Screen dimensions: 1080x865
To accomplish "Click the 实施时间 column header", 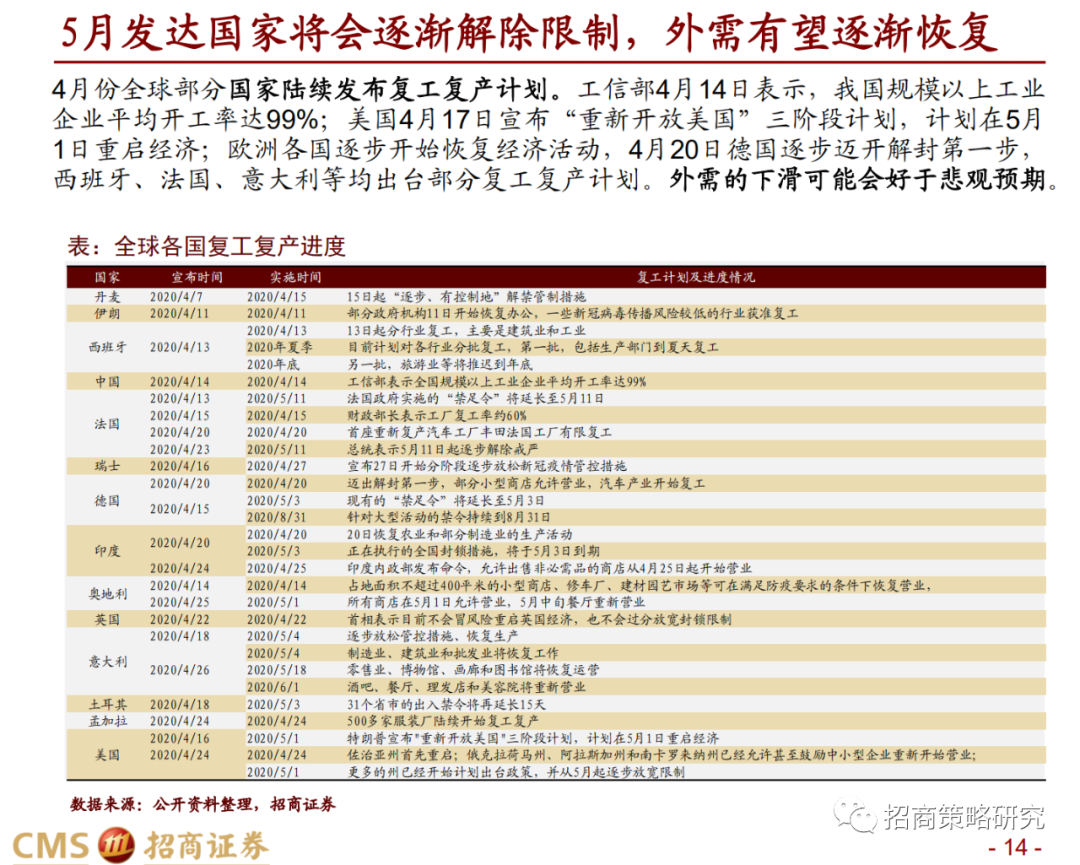I will point(295,277).
